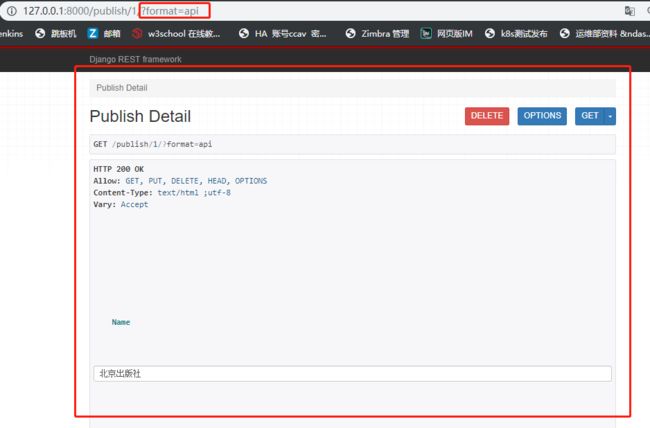Open the HA 账号ccav bookmark
Screen dimensions: 650x428
click(282, 34)
